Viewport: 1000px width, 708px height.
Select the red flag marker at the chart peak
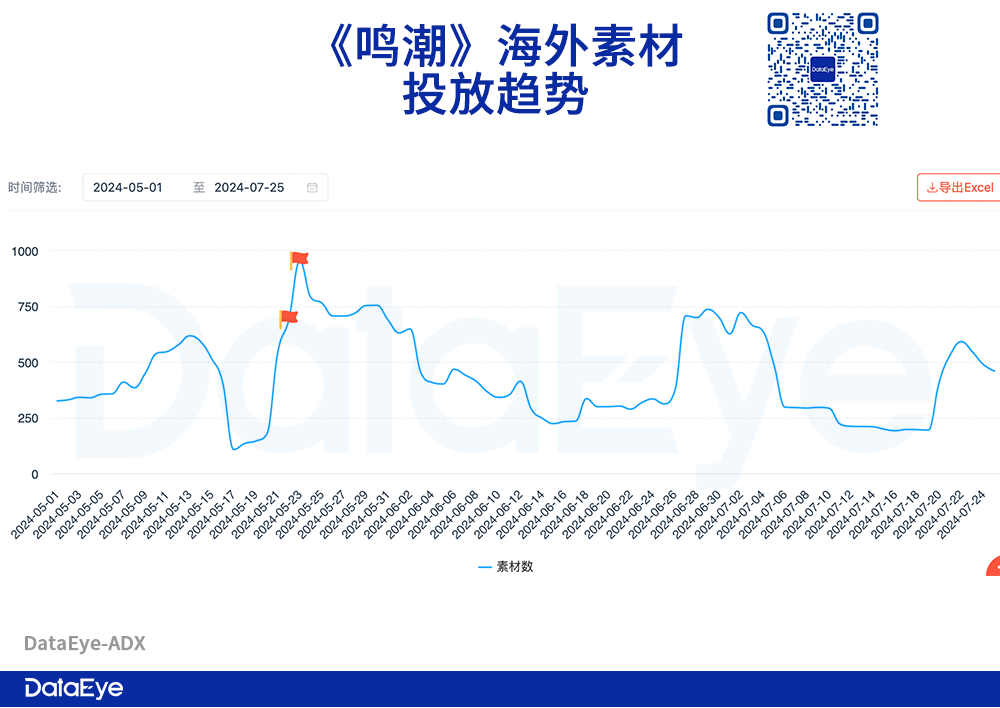pyautogui.click(x=301, y=257)
